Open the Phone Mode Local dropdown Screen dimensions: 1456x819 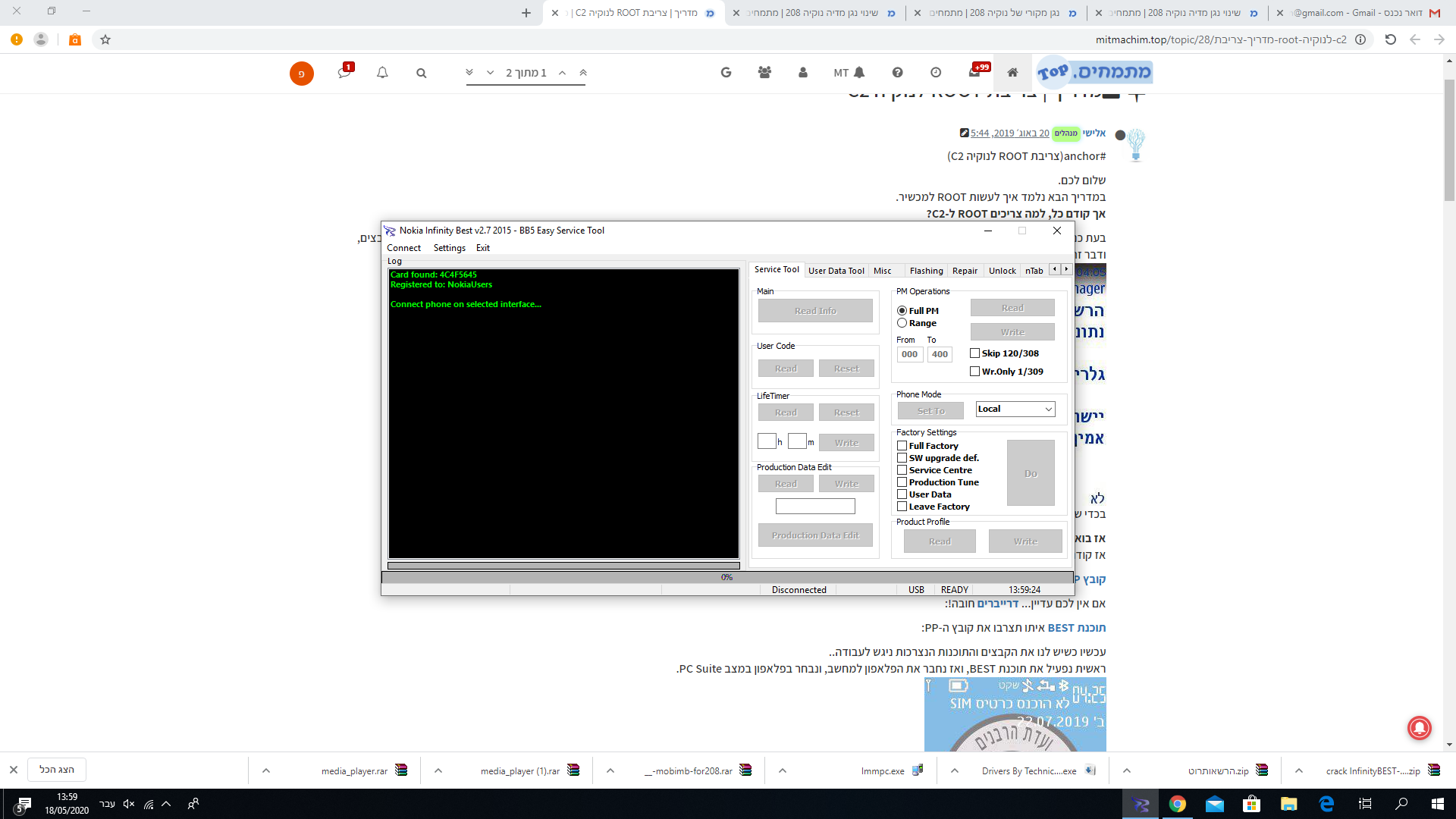pos(1015,409)
